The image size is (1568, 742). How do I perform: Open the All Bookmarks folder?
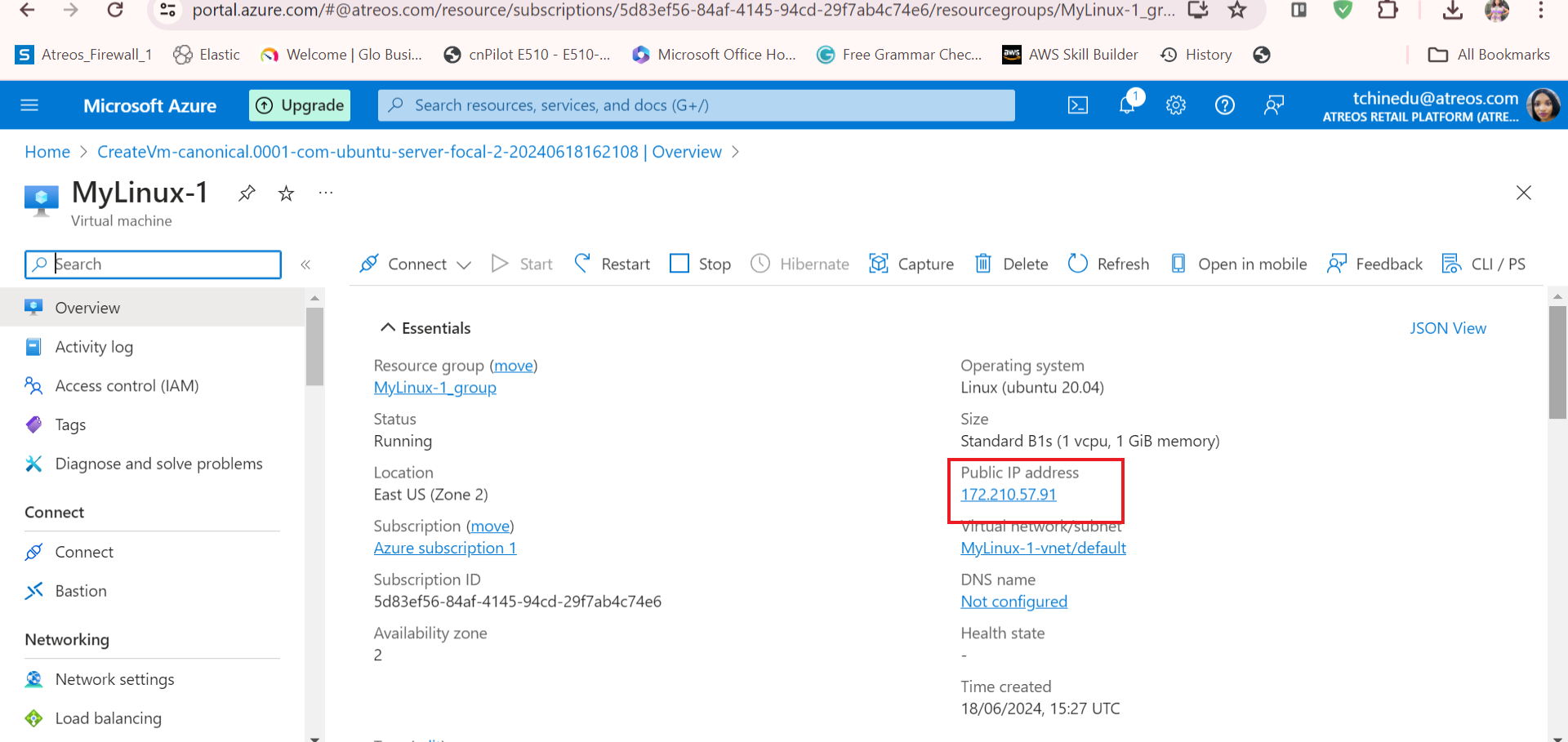1489,55
